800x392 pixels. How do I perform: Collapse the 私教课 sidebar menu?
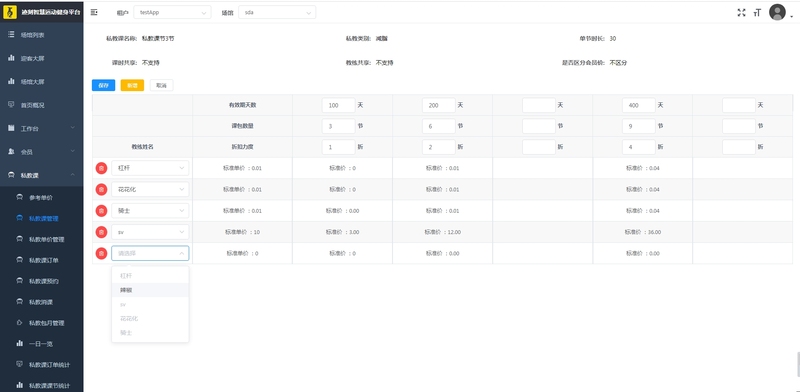(41, 175)
